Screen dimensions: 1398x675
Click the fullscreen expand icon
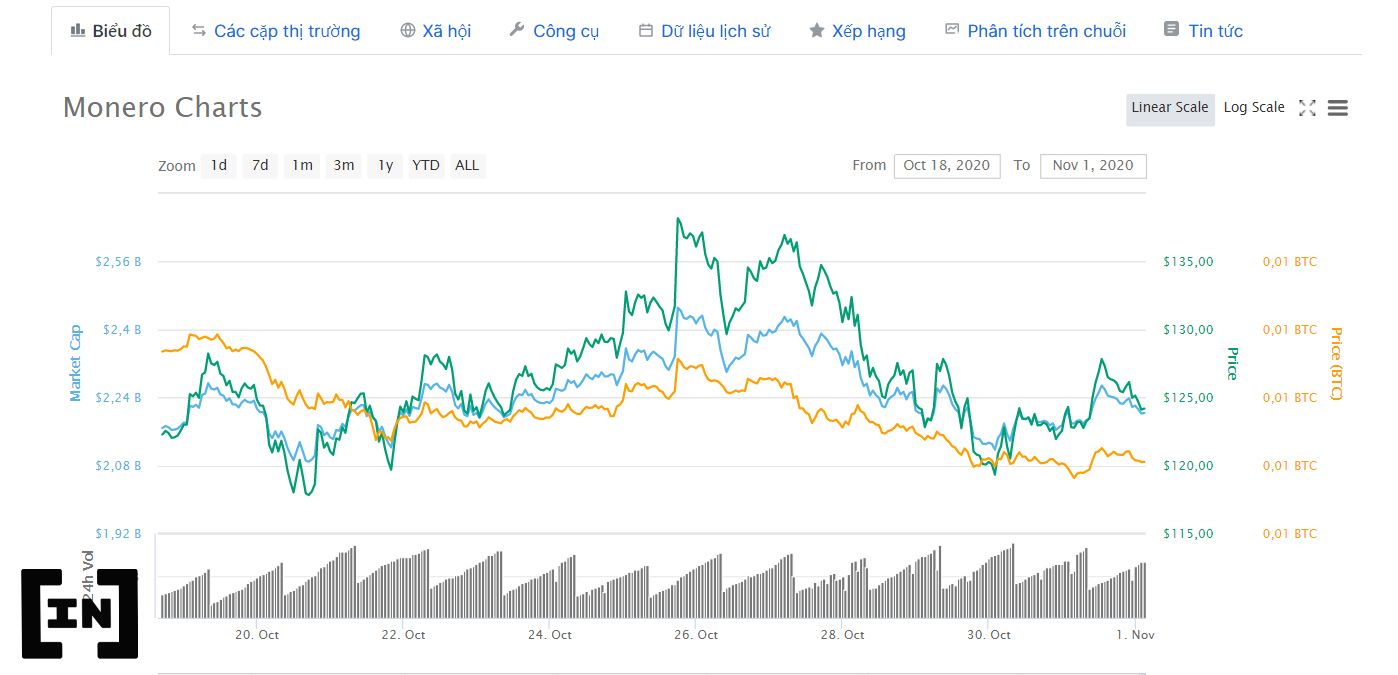1307,108
